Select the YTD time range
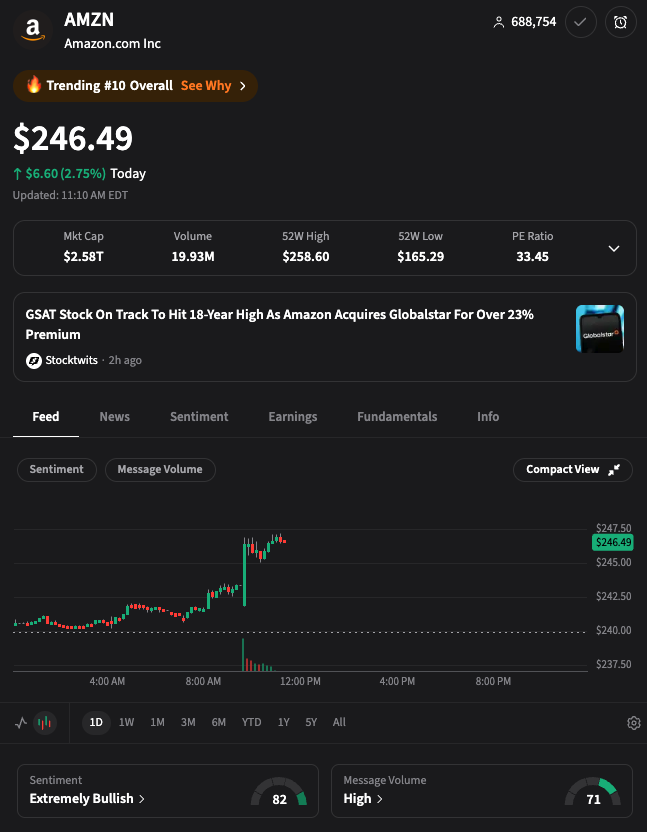This screenshot has width=647, height=832. coord(252,722)
